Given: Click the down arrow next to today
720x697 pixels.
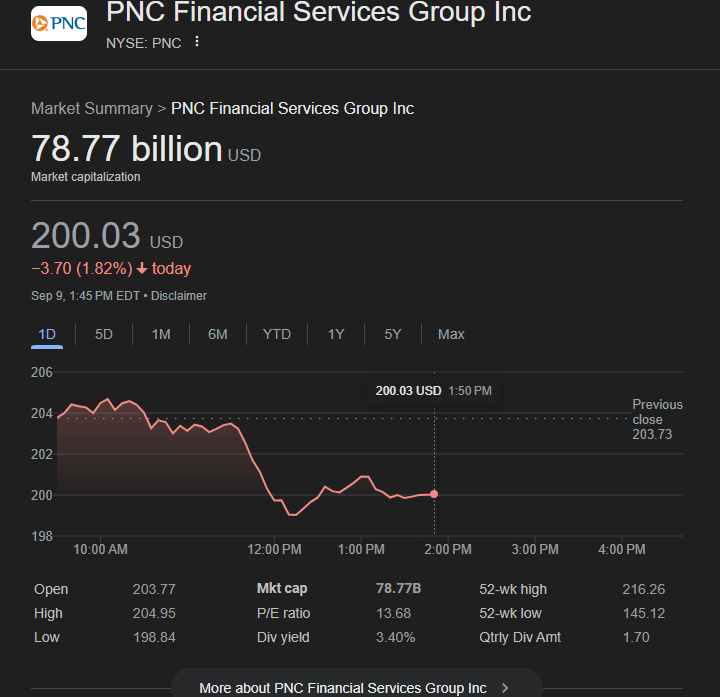Looking at the screenshot, I should point(142,268).
